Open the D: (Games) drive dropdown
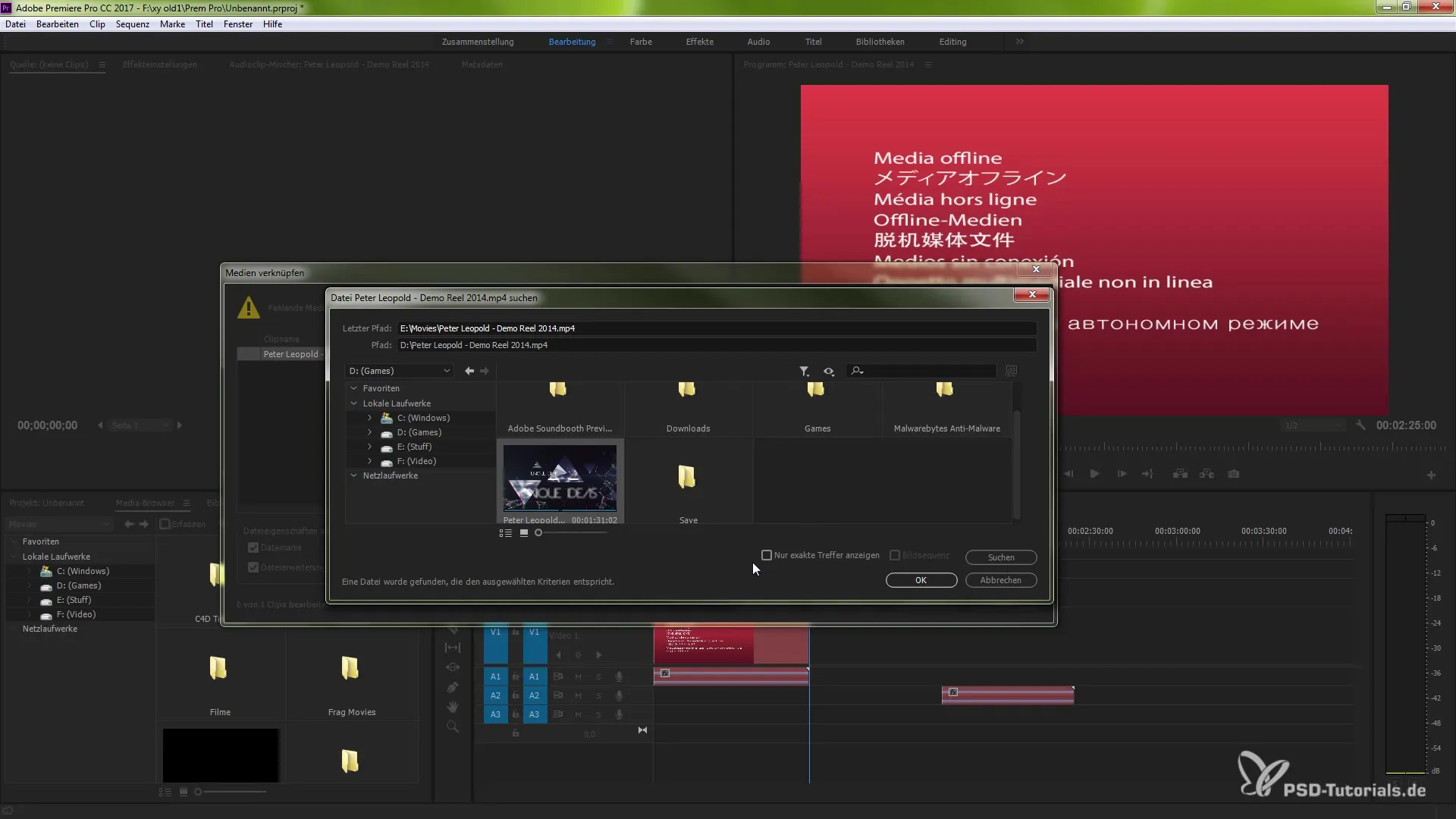This screenshot has width=1456, height=819. pos(400,371)
